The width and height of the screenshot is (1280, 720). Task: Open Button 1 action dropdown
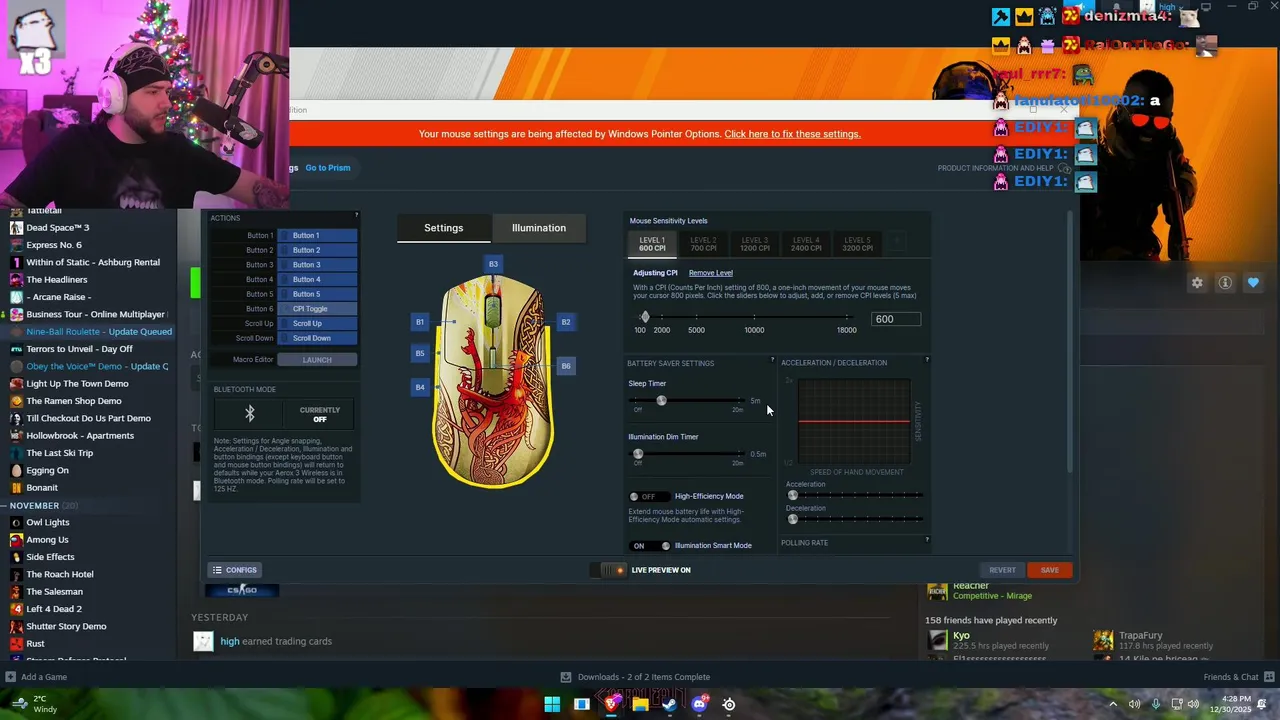[317, 236]
